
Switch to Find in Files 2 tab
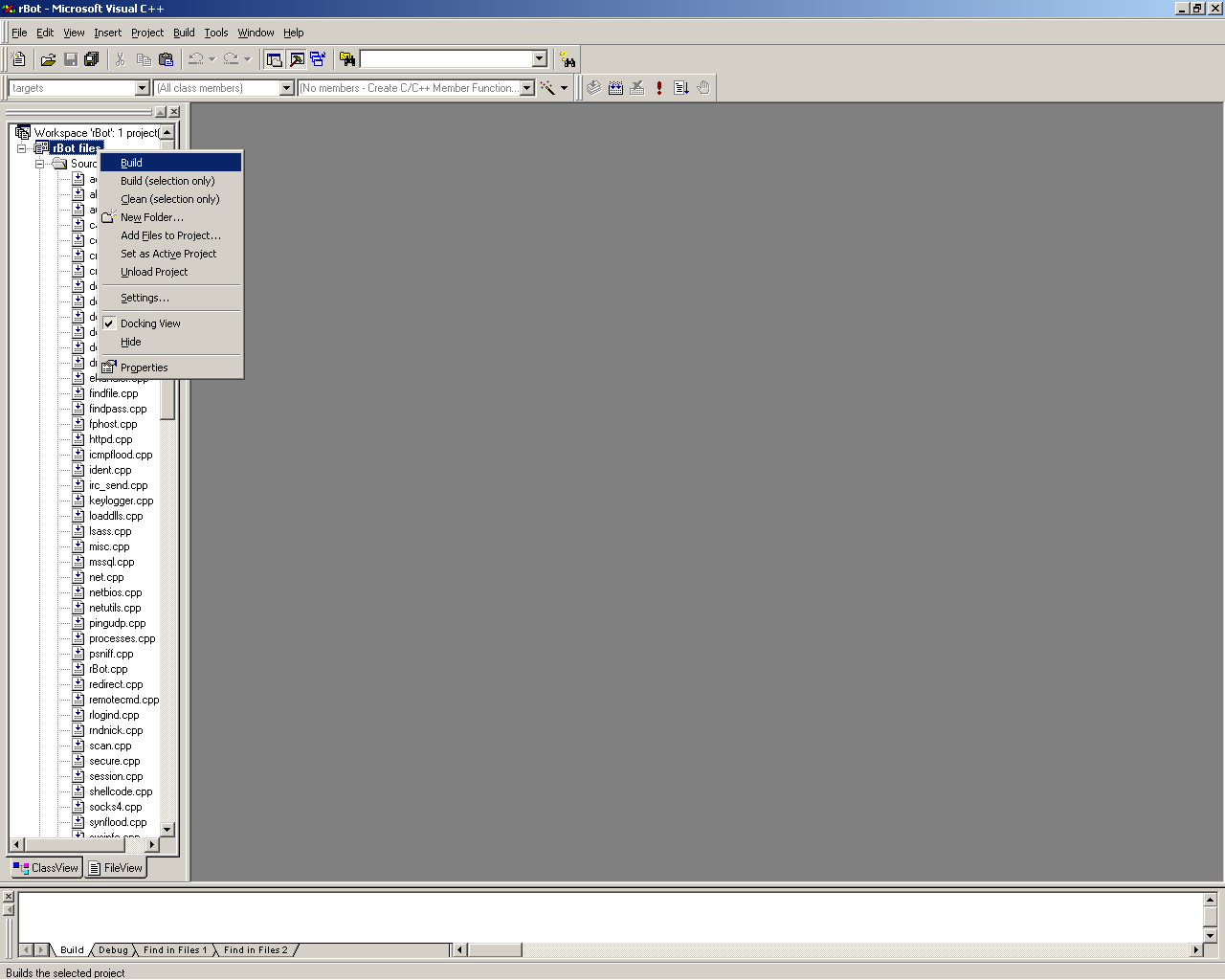coord(256,950)
